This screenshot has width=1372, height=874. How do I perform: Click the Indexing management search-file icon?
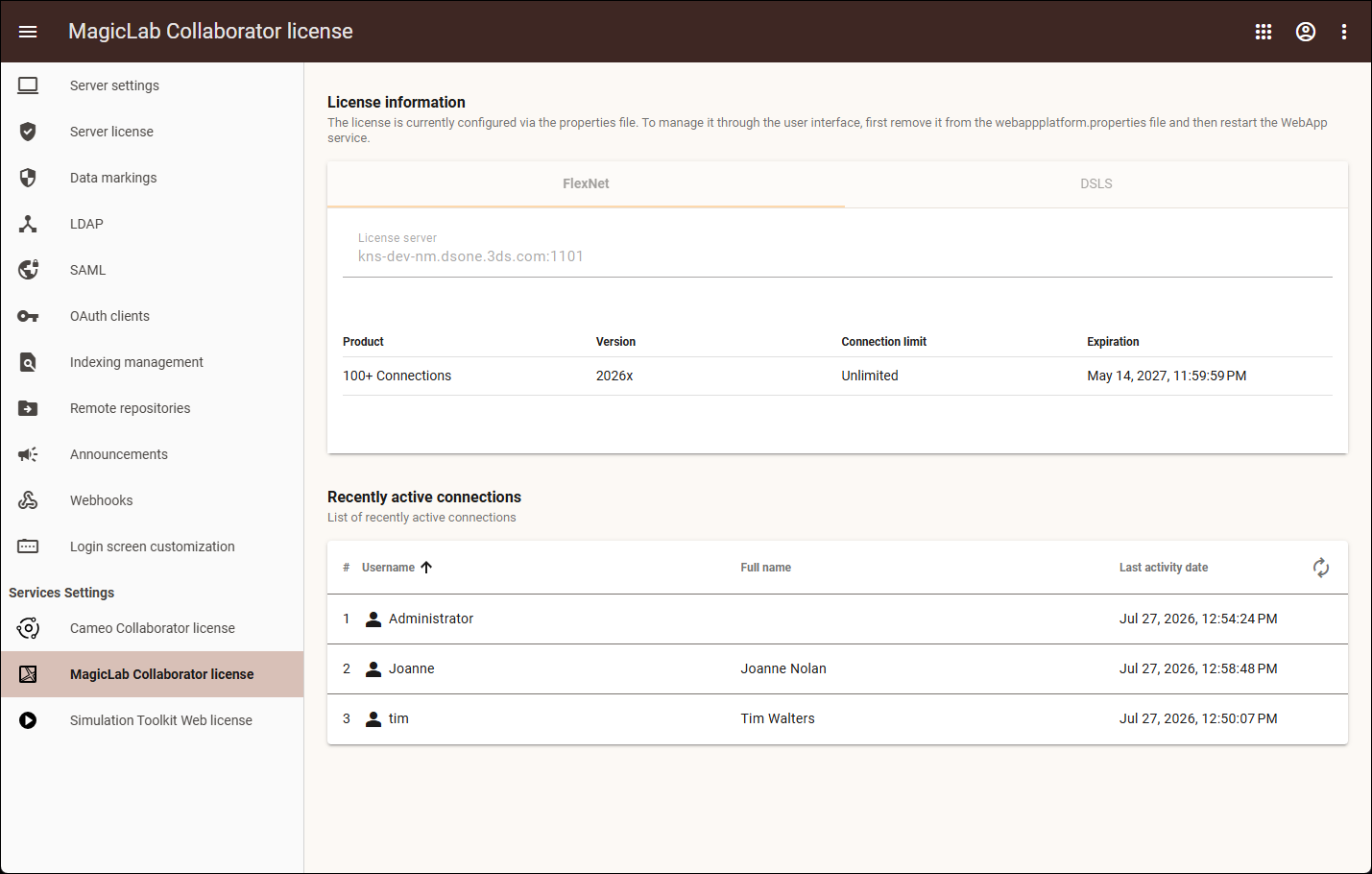tap(28, 362)
